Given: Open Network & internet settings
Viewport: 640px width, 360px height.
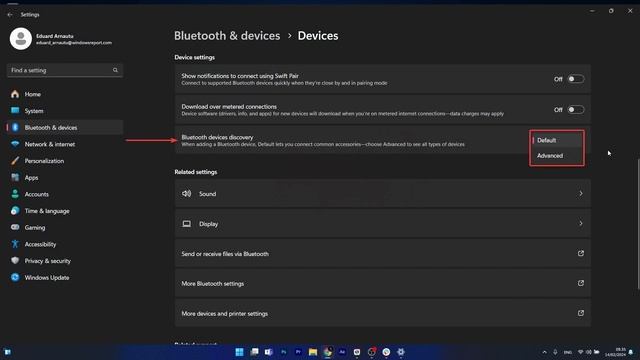Looking at the screenshot, I should click(x=65, y=144).
